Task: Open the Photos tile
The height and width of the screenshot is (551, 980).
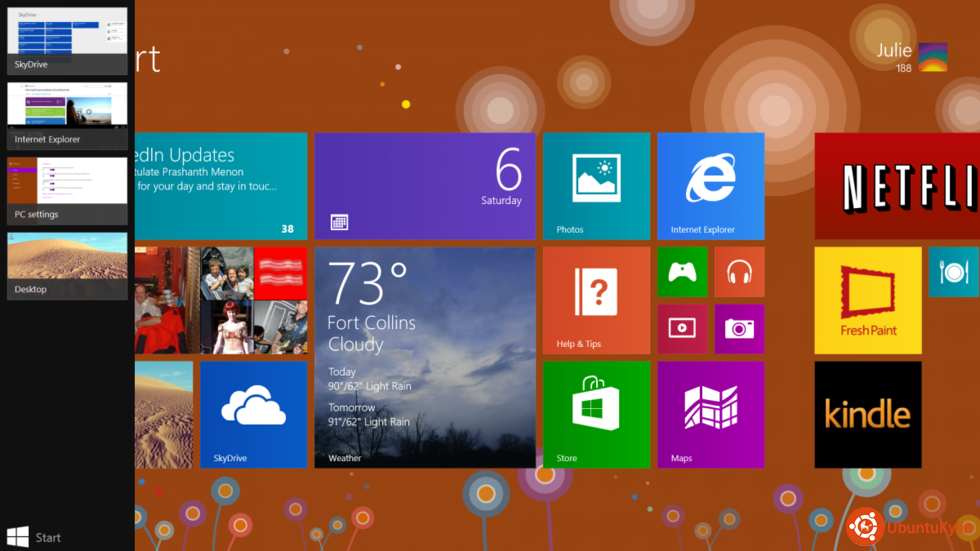Action: click(596, 186)
